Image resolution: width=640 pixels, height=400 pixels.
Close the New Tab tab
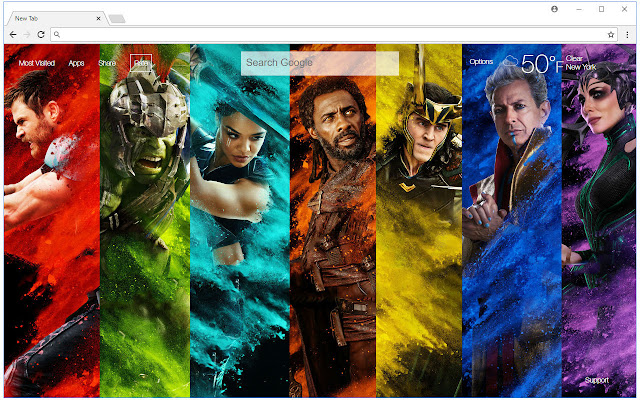(x=98, y=18)
